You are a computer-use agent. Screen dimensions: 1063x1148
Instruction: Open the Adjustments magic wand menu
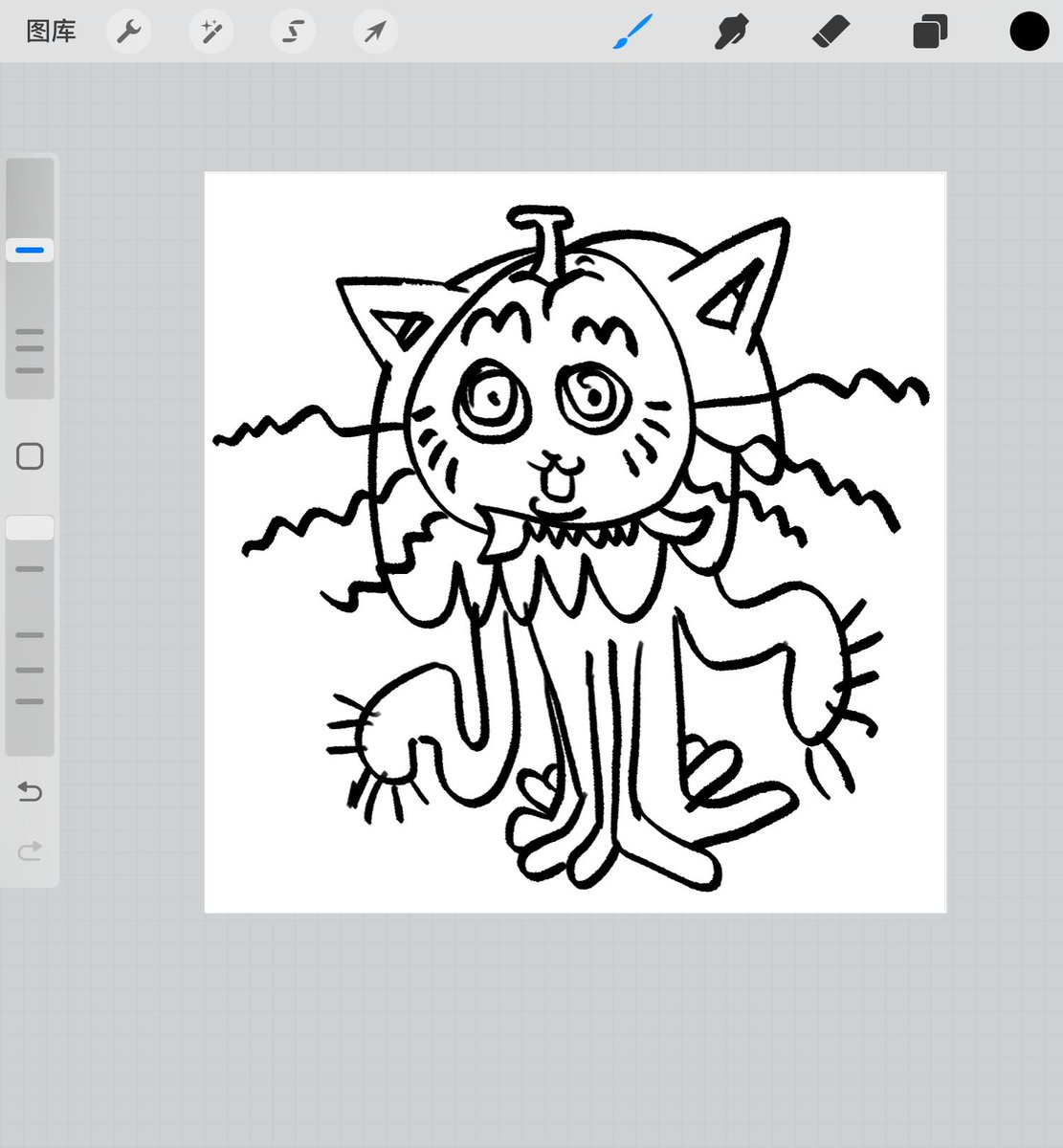pos(210,32)
